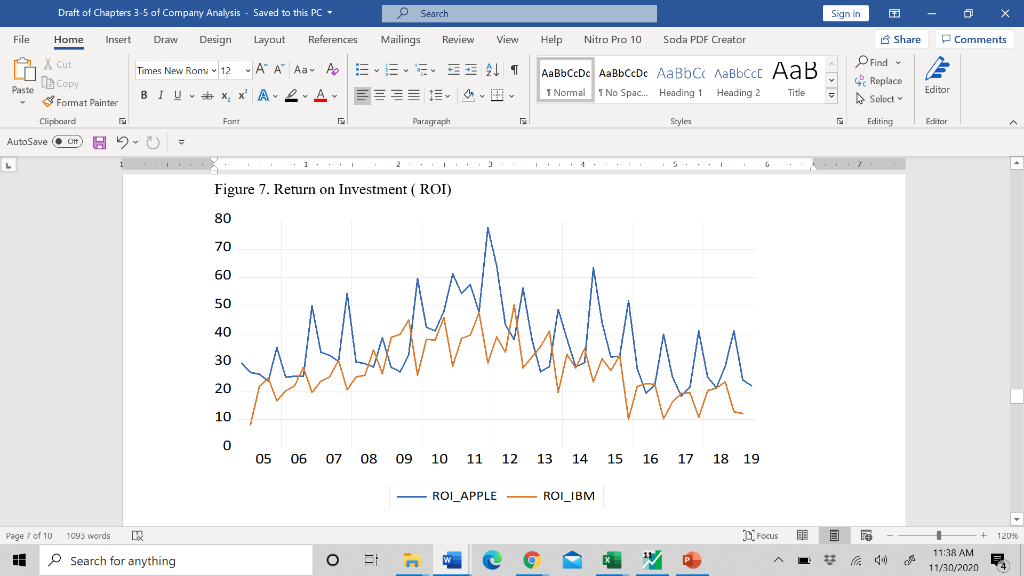
Task: Apply Italic formatting
Action: 160,95
